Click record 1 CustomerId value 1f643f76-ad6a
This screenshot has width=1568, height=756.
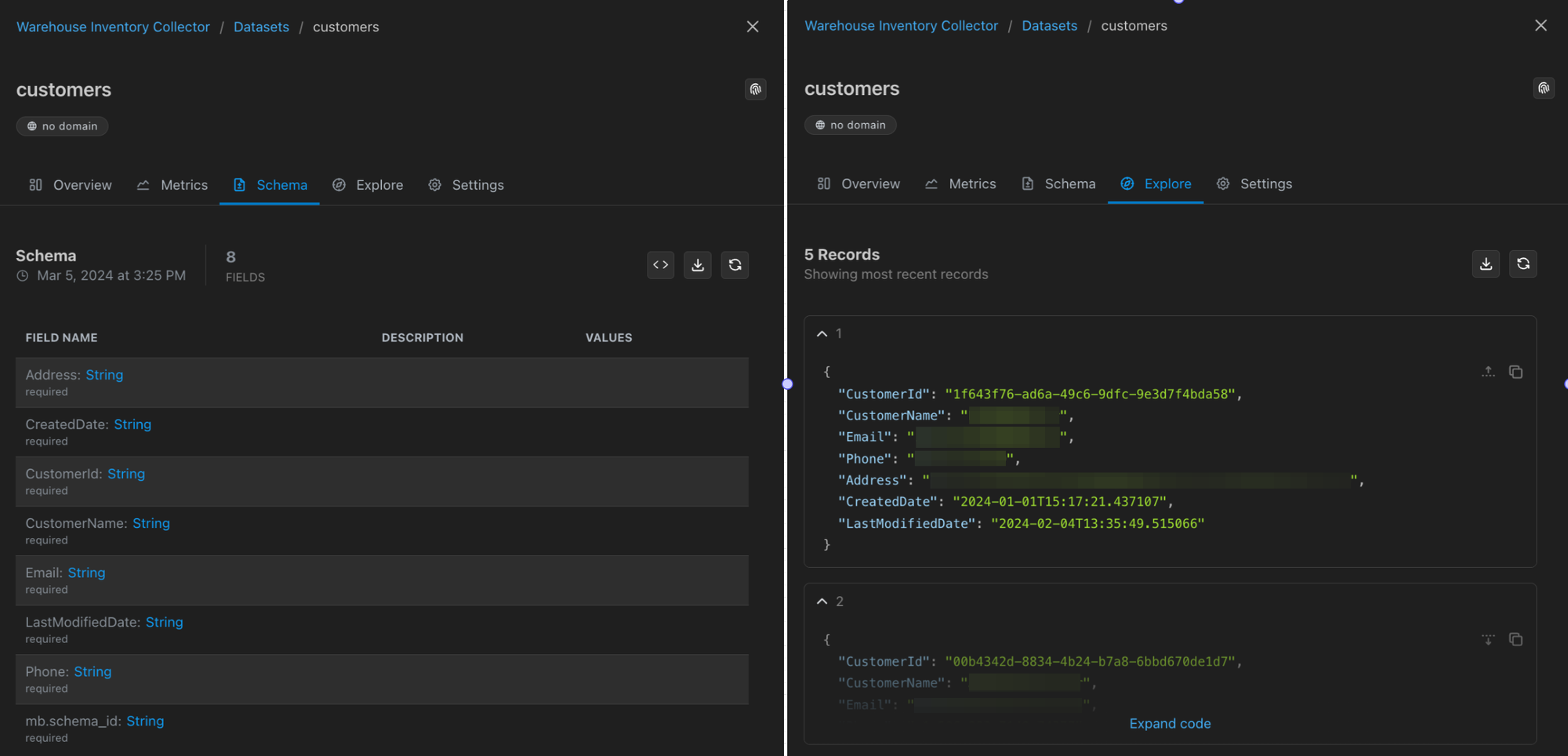[x=1090, y=394]
